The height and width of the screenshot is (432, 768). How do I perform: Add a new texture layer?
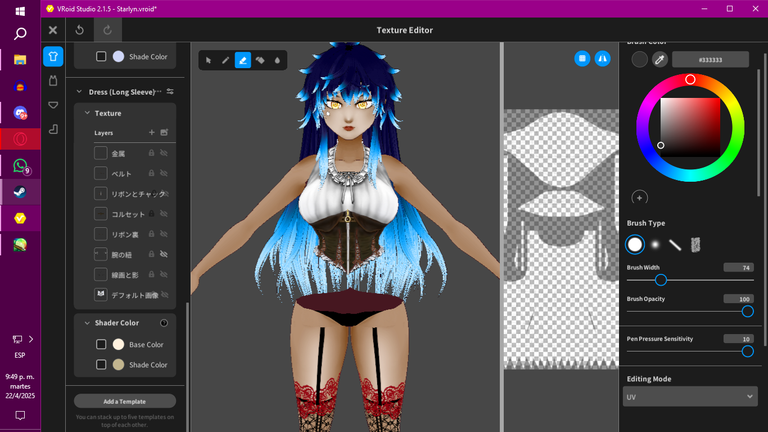[151, 132]
